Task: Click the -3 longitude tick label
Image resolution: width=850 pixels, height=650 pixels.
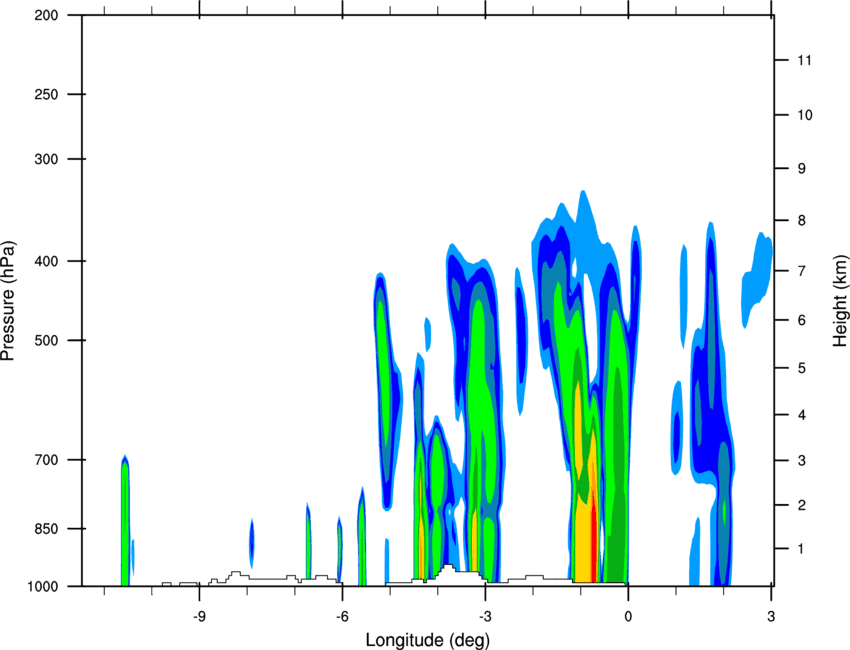Action: click(485, 616)
